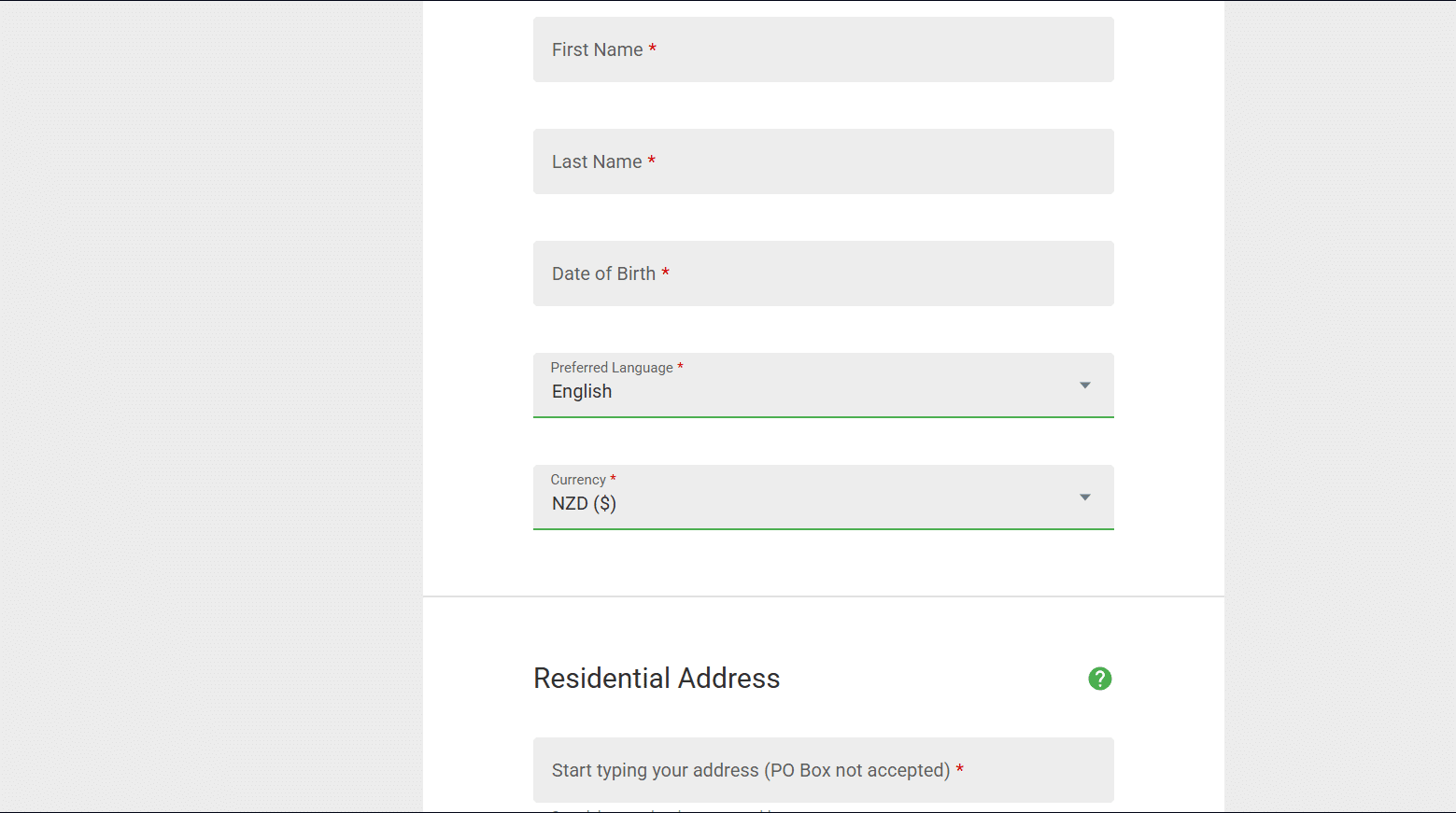Focus the Last Name input field
1456x813 pixels.
tap(824, 161)
